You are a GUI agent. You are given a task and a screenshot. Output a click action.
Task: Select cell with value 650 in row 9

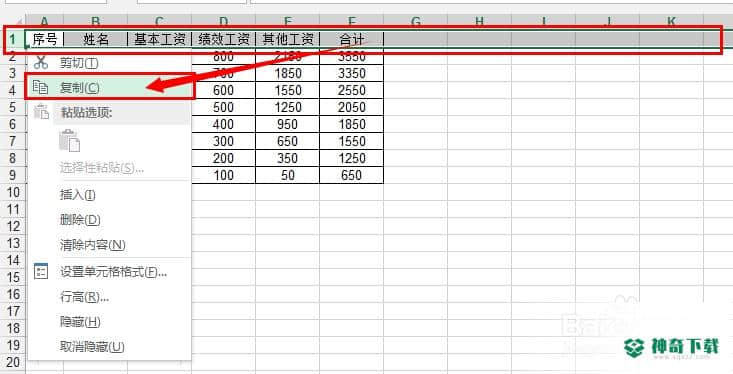[x=352, y=175]
